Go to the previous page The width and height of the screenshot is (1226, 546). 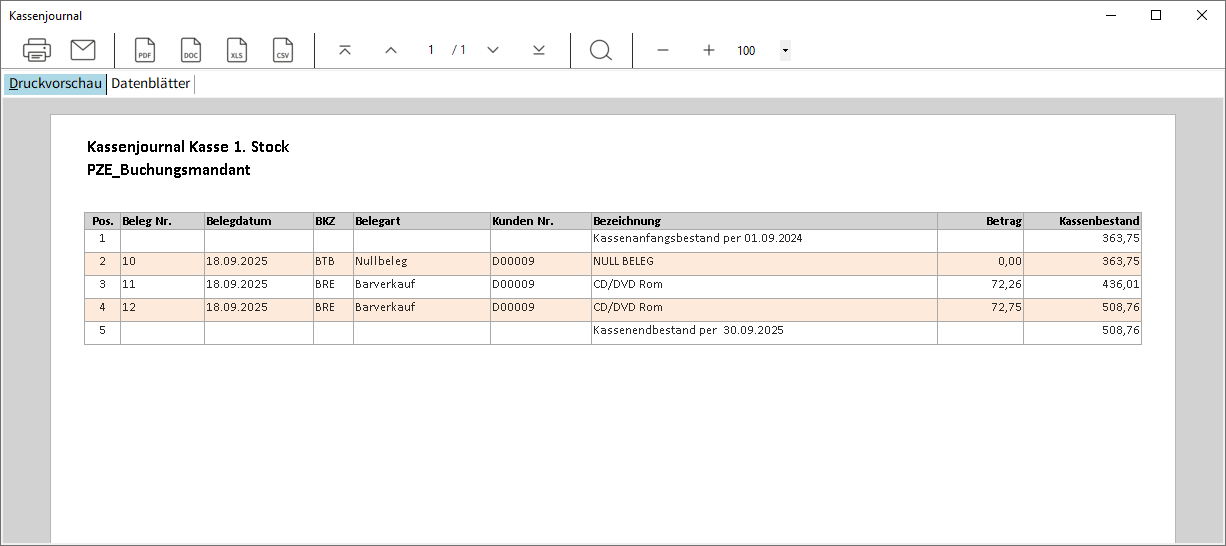pos(391,50)
